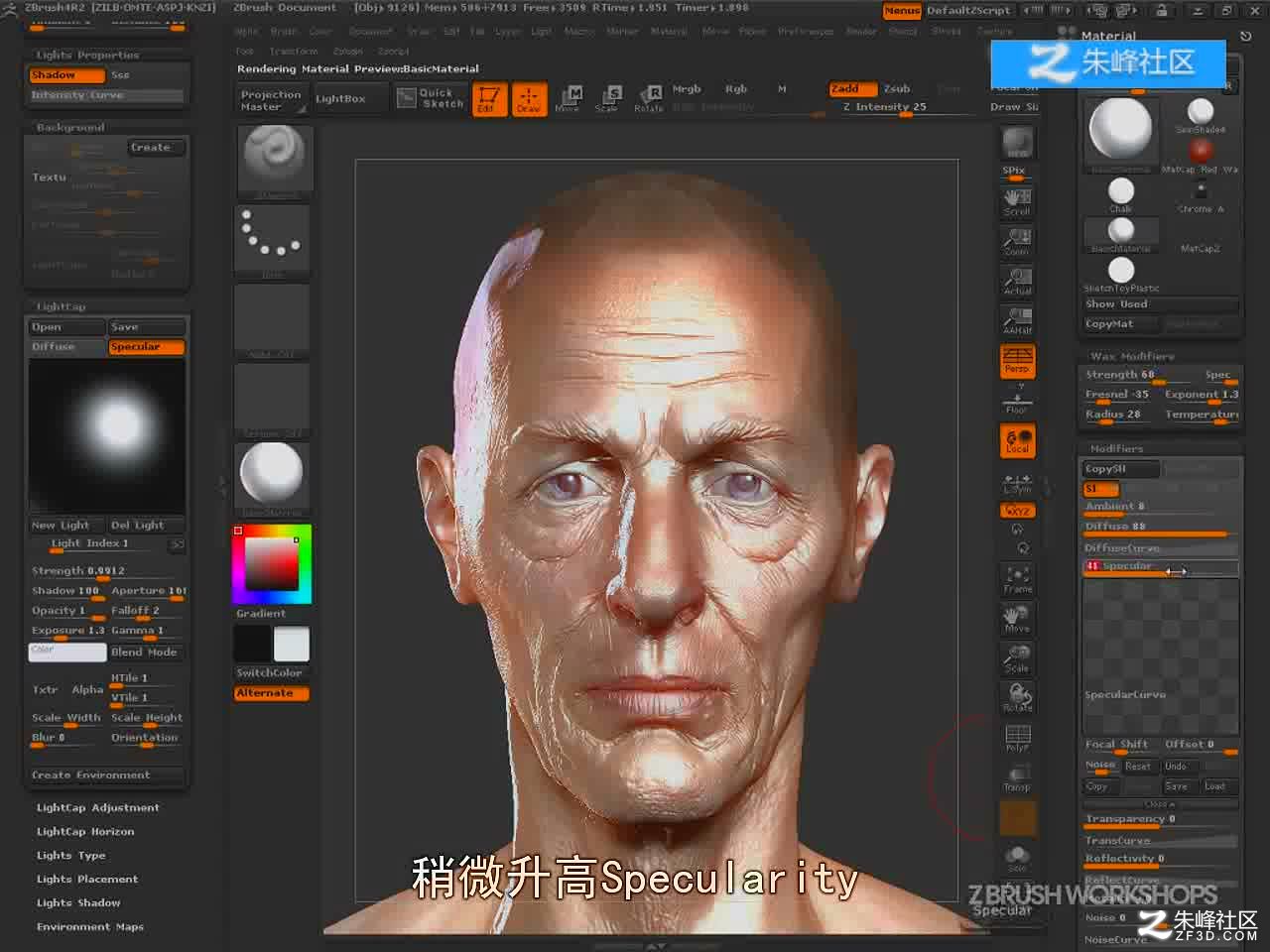Toggle PolyF wireframe display

pos(1017,738)
